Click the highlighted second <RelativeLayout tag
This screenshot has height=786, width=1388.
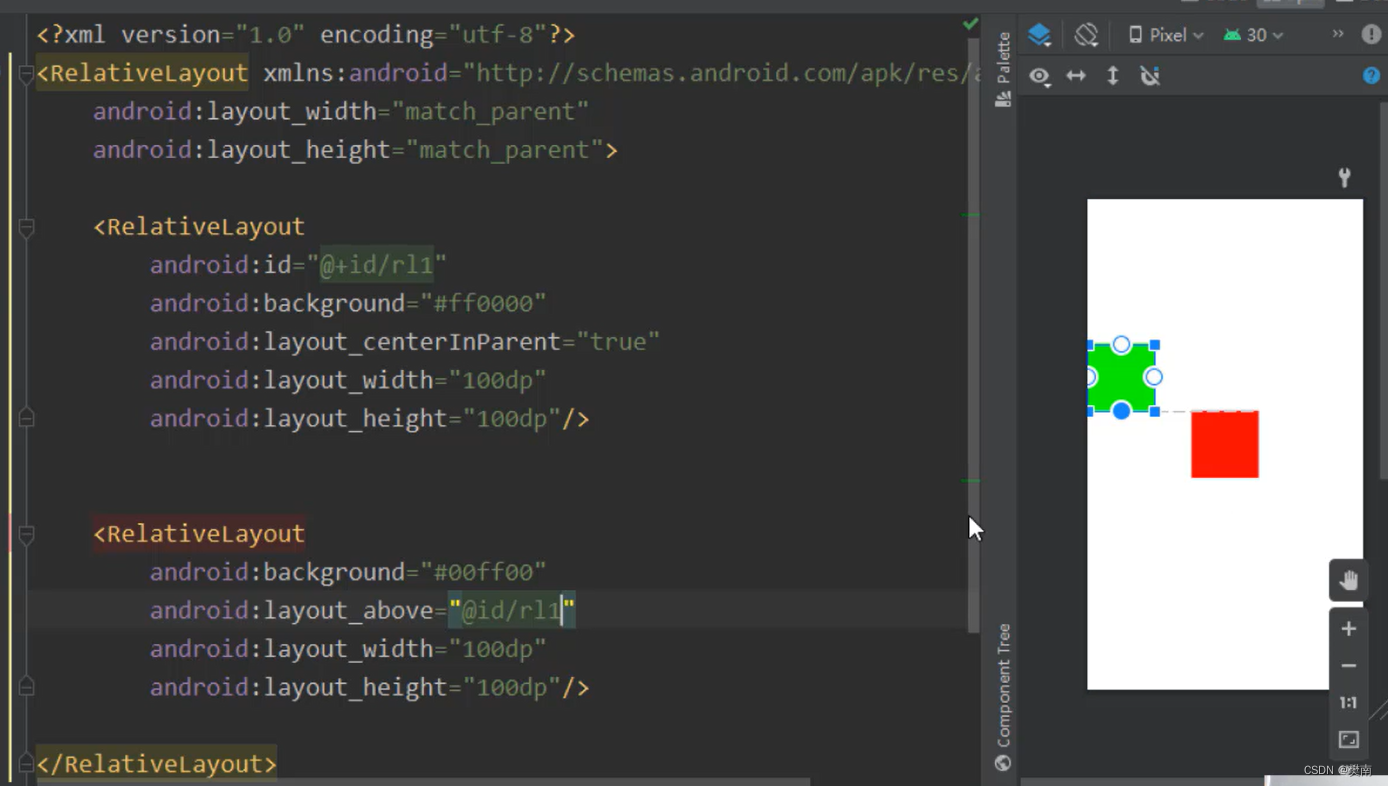point(199,534)
